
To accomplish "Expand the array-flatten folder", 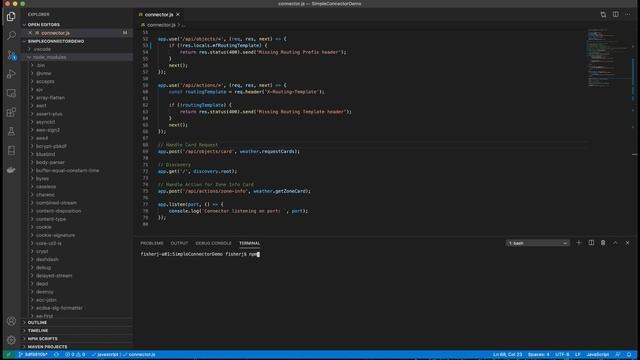I will (50, 98).
